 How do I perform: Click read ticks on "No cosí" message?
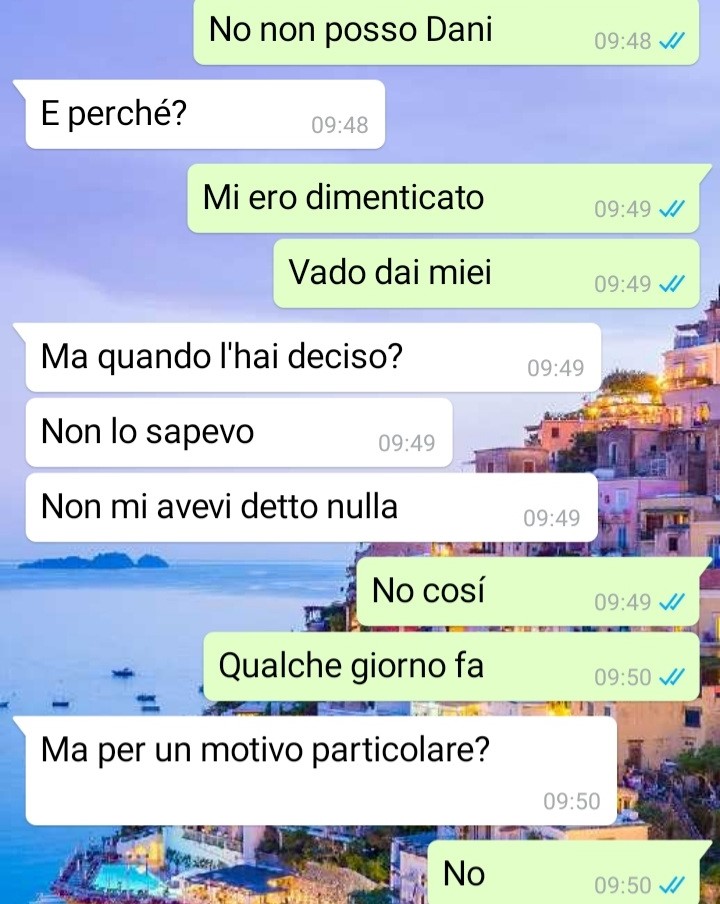click(x=672, y=602)
